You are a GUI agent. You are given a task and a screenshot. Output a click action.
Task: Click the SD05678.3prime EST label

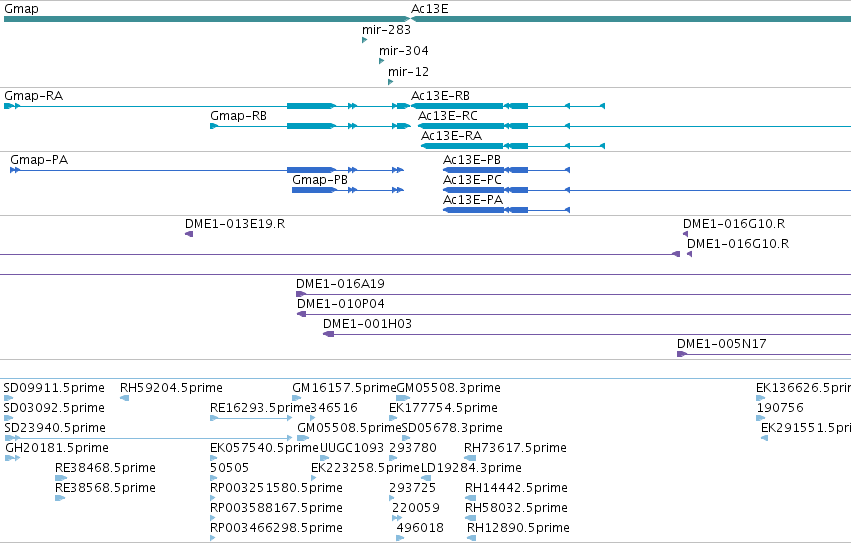452,428
